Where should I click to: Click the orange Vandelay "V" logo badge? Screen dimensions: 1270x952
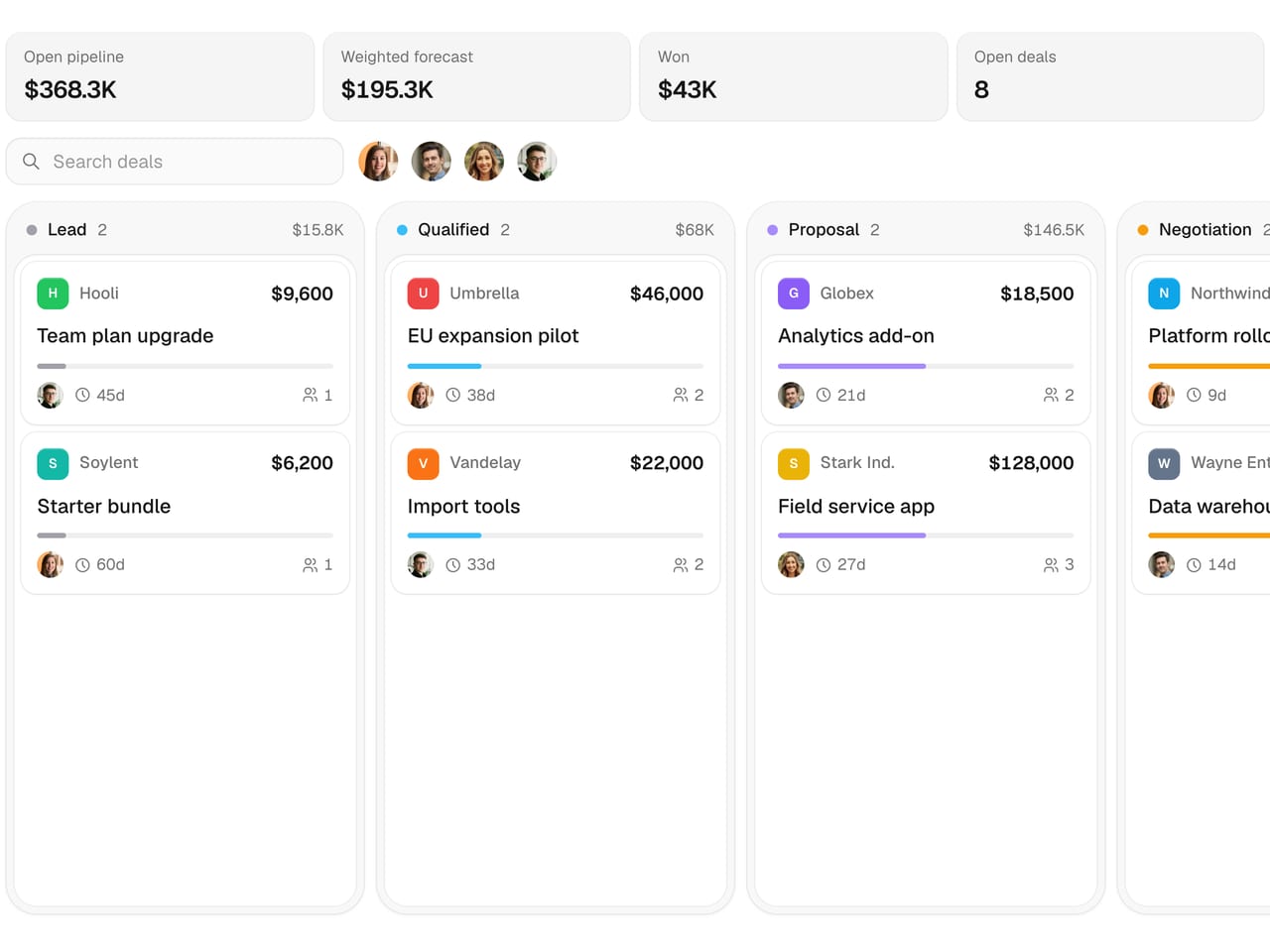coord(423,463)
